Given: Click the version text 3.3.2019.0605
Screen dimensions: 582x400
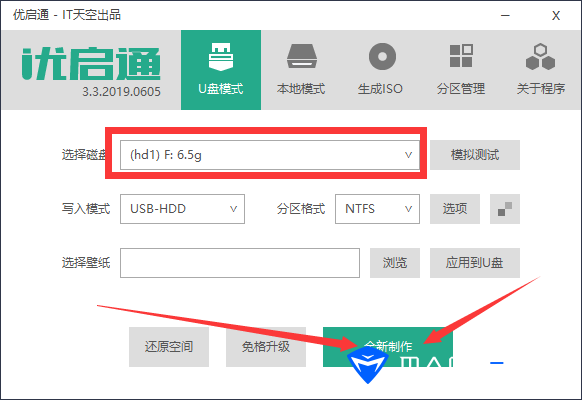Looking at the screenshot, I should pyautogui.click(x=121, y=92).
